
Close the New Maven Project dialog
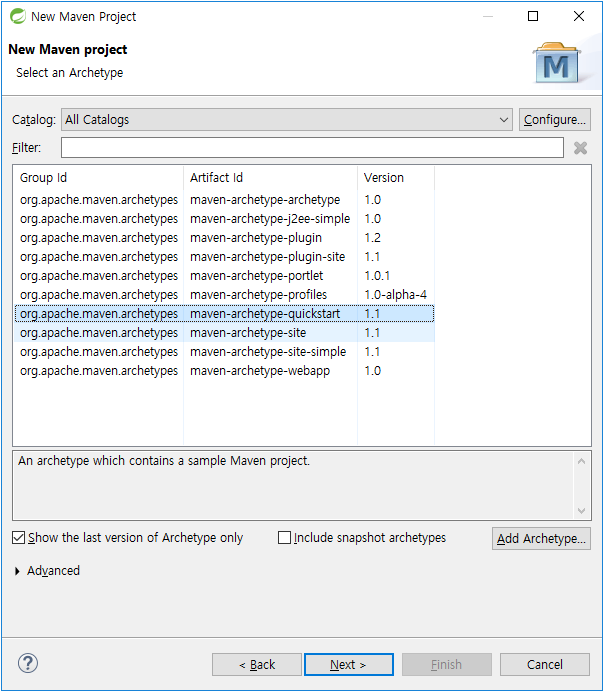pos(579,16)
